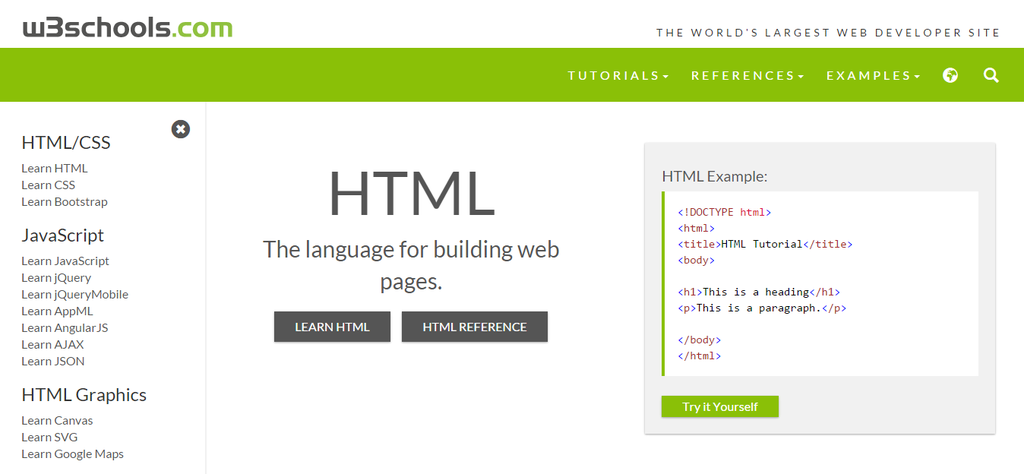The height and width of the screenshot is (474, 1024).
Task: Expand the References dropdown menu
Action: coord(748,76)
